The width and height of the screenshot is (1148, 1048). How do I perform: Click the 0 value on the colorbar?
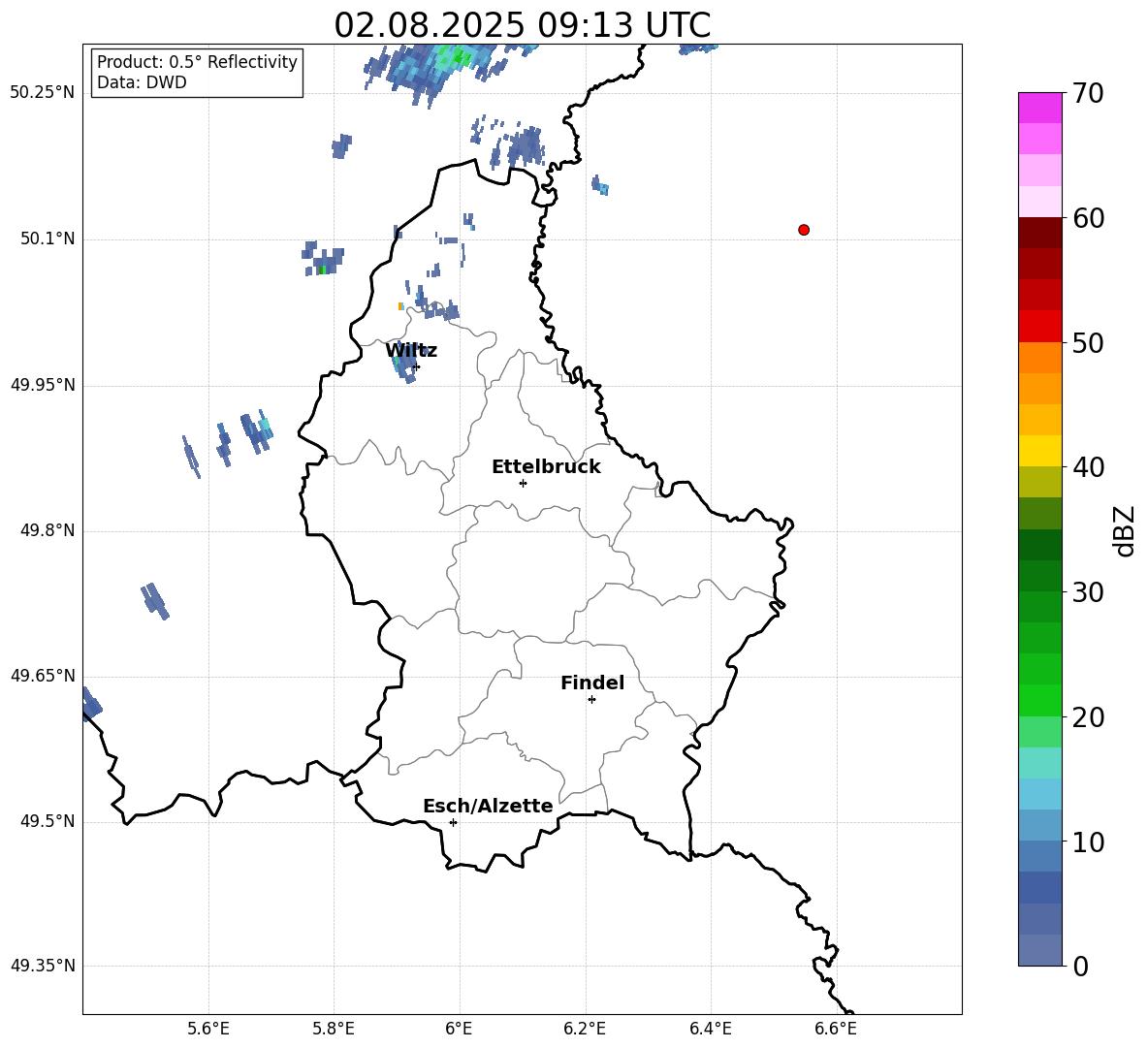tap(1080, 967)
